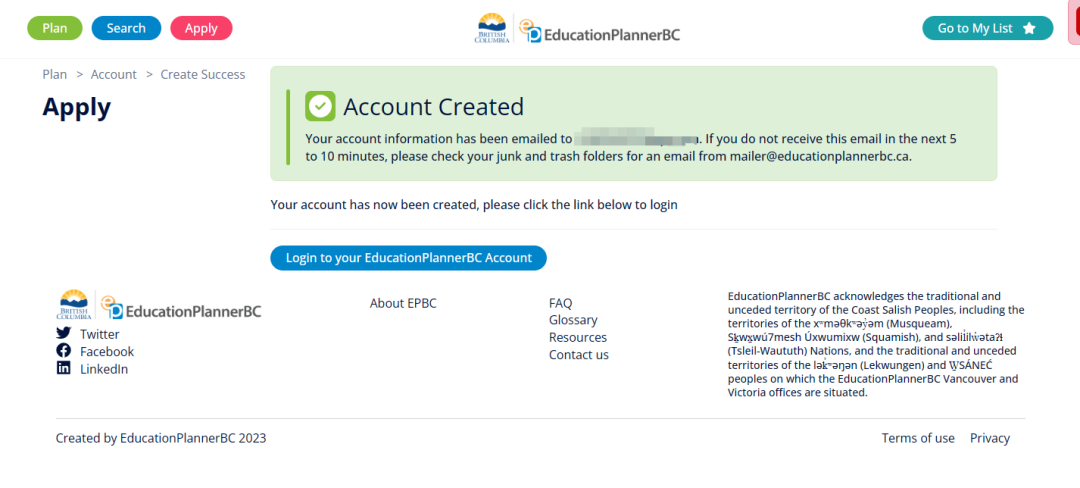This screenshot has height=488, width=1080.
Task: Click Go to My List button
Action: pyautogui.click(x=988, y=28)
